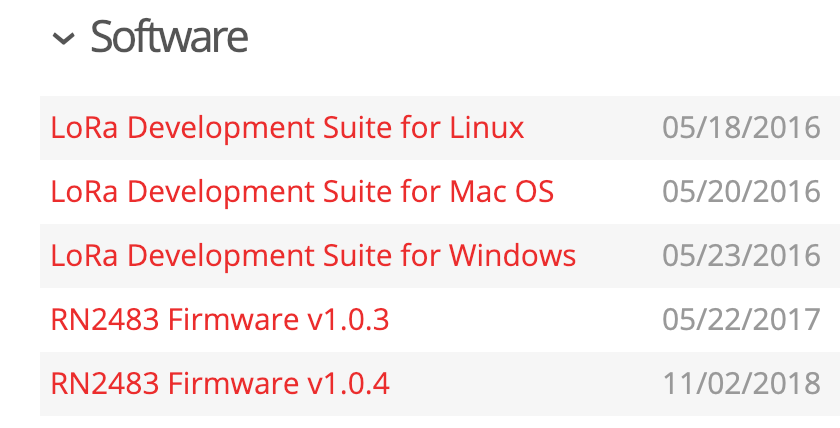840x428 pixels.
Task: Click blank space in the Firmware v1.0.4 row
Action: (525, 384)
